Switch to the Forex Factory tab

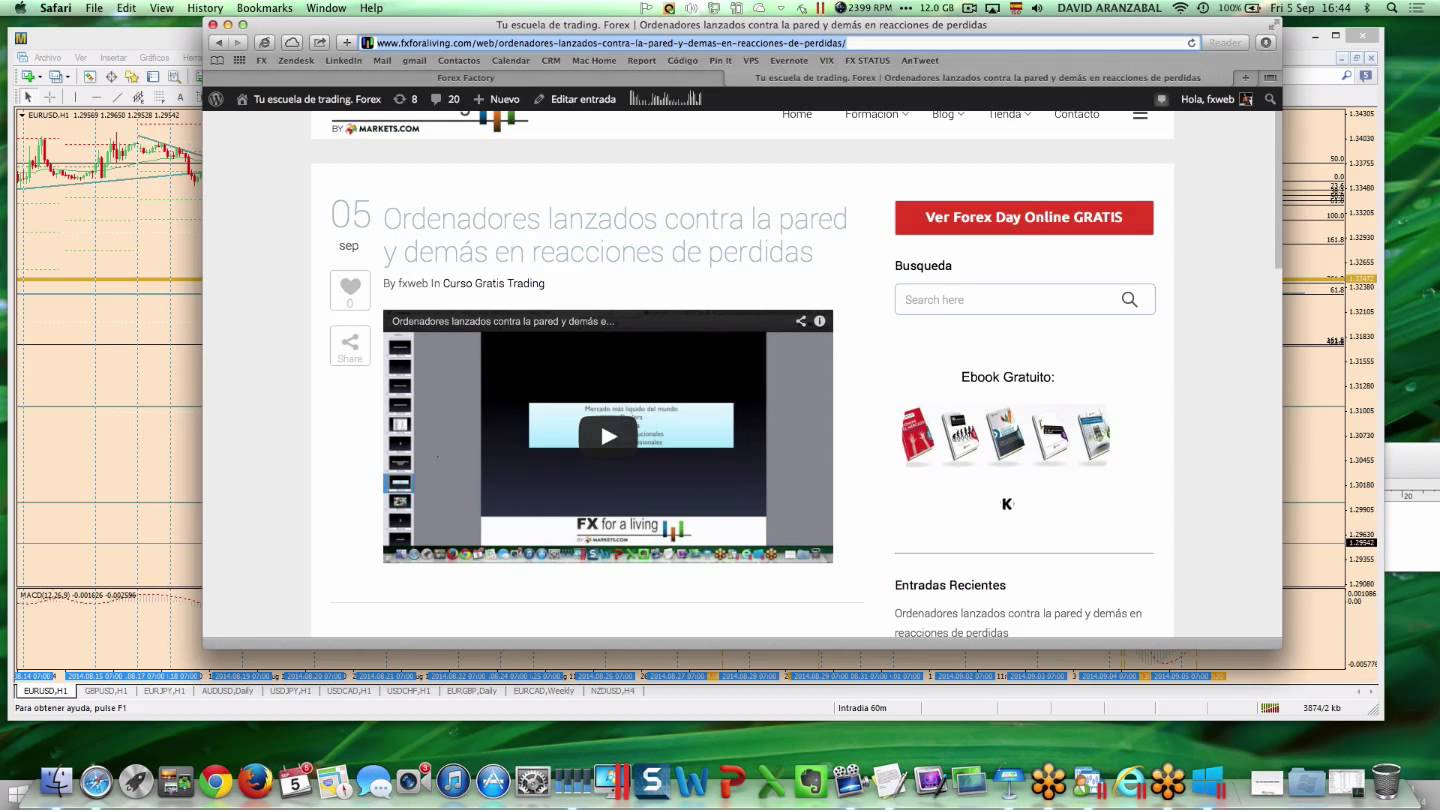(466, 77)
